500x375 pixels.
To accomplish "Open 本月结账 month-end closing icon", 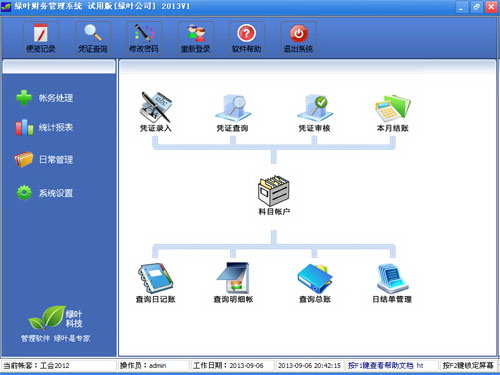I will click(393, 113).
